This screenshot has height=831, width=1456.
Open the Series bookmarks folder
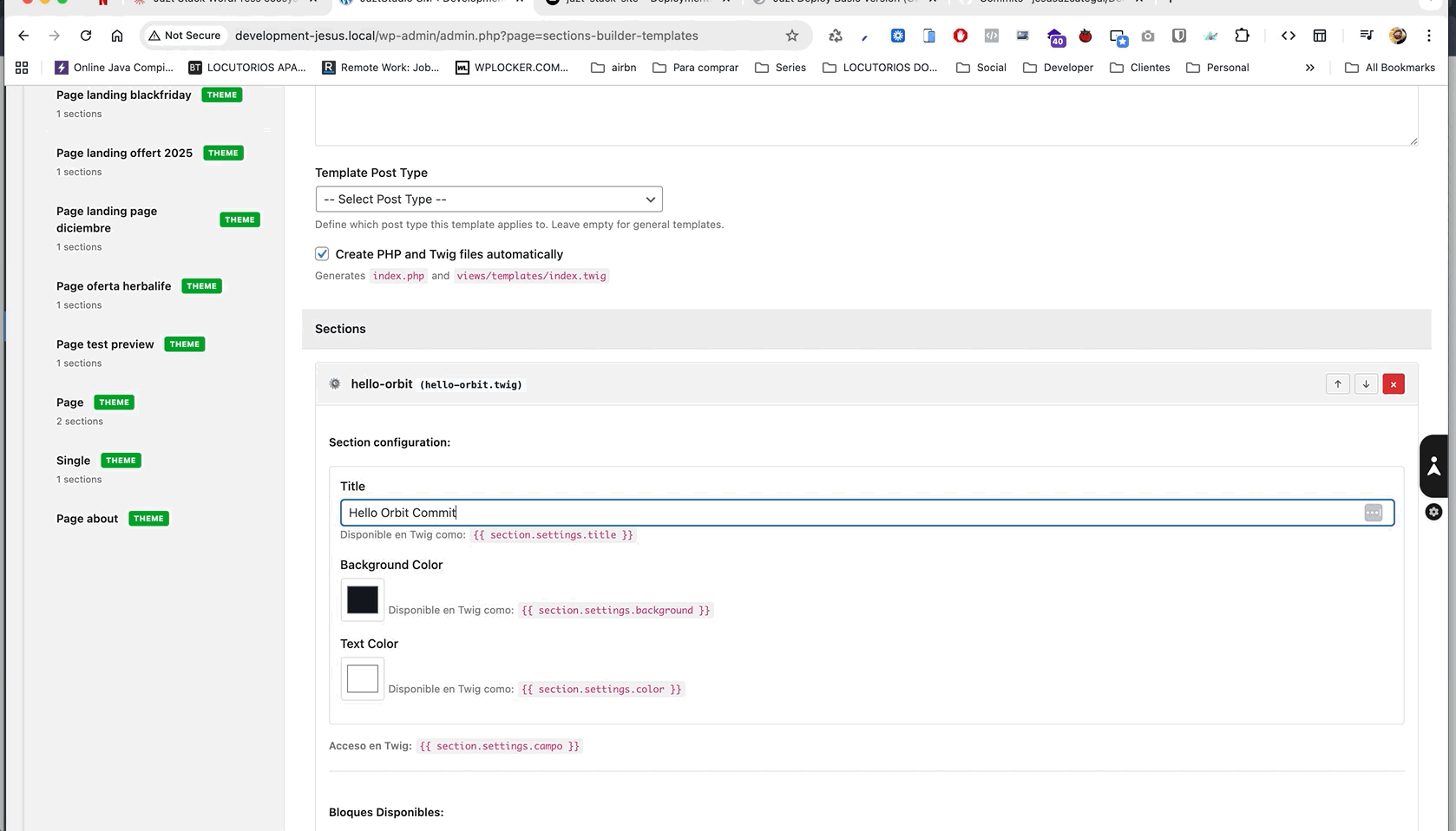point(780,68)
